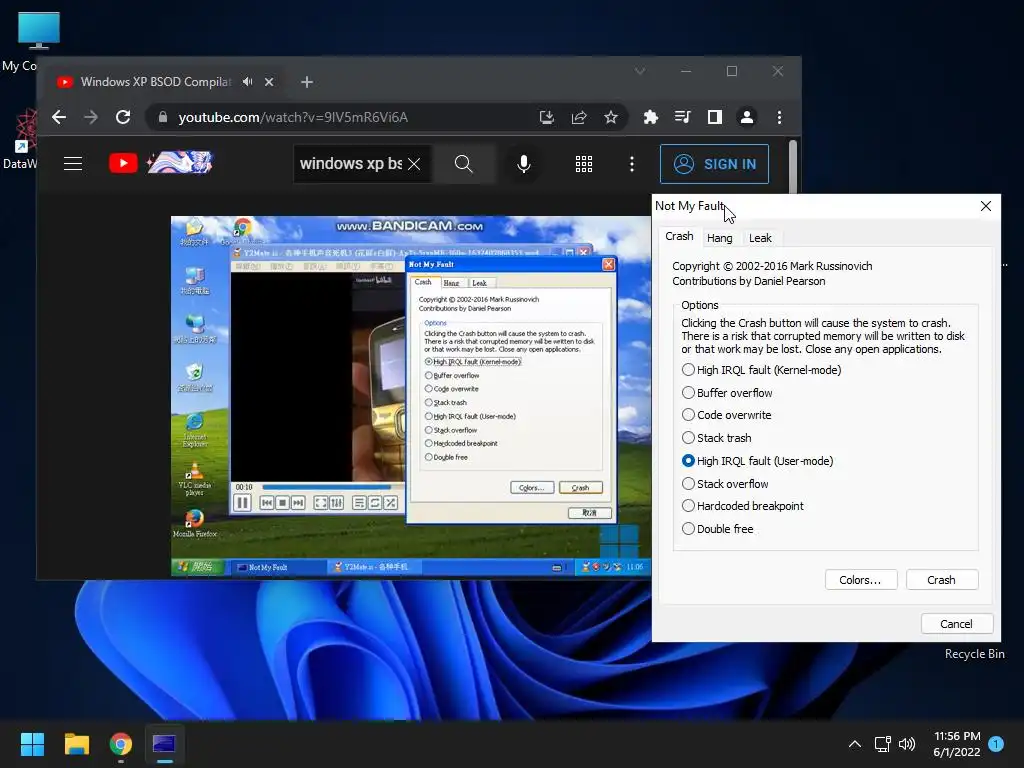Switch to the Hang tab
The height and width of the screenshot is (768, 1024).
720,238
